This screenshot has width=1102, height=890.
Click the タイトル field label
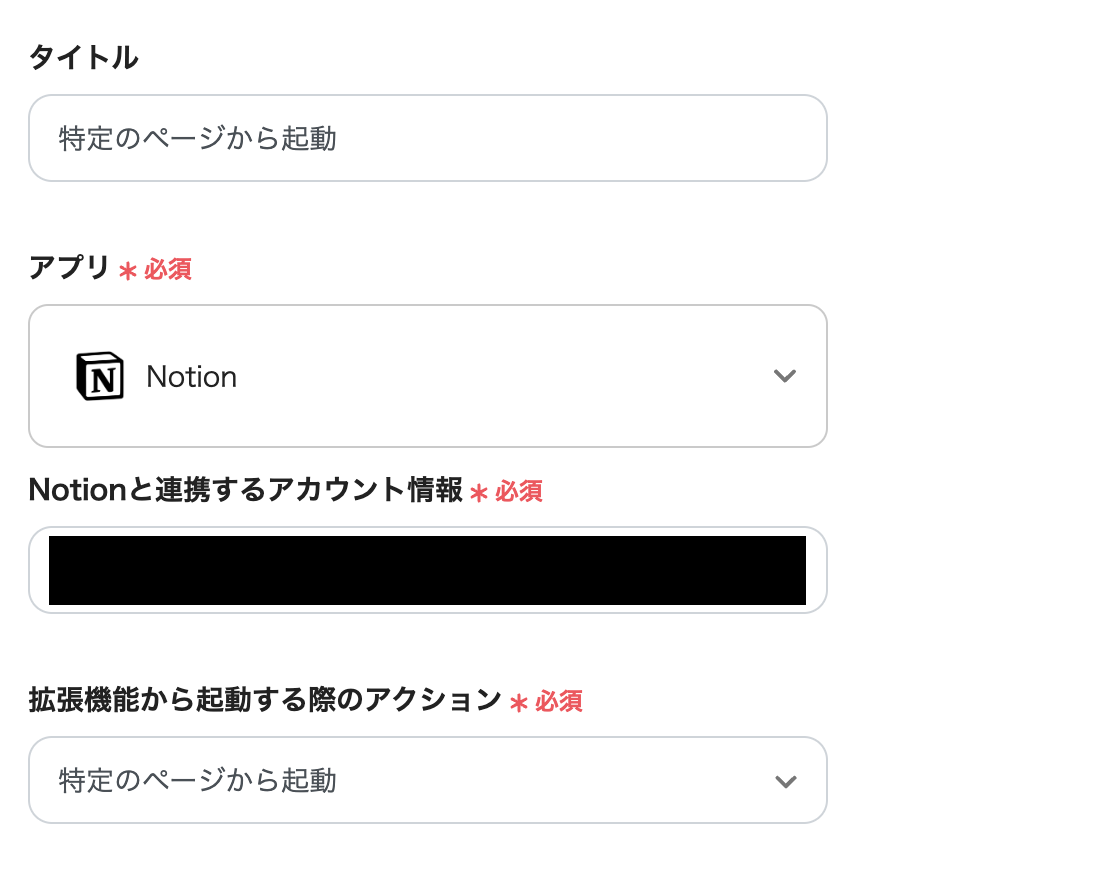[84, 58]
